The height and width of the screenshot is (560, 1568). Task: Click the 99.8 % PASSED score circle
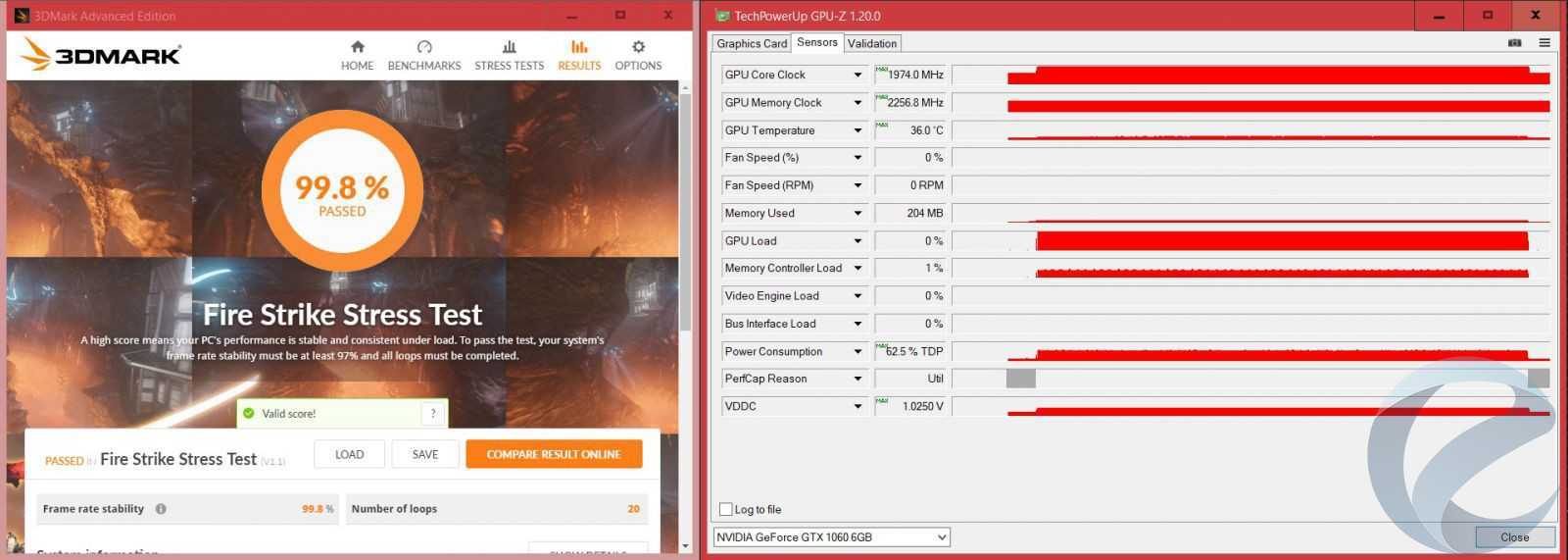pyautogui.click(x=342, y=190)
